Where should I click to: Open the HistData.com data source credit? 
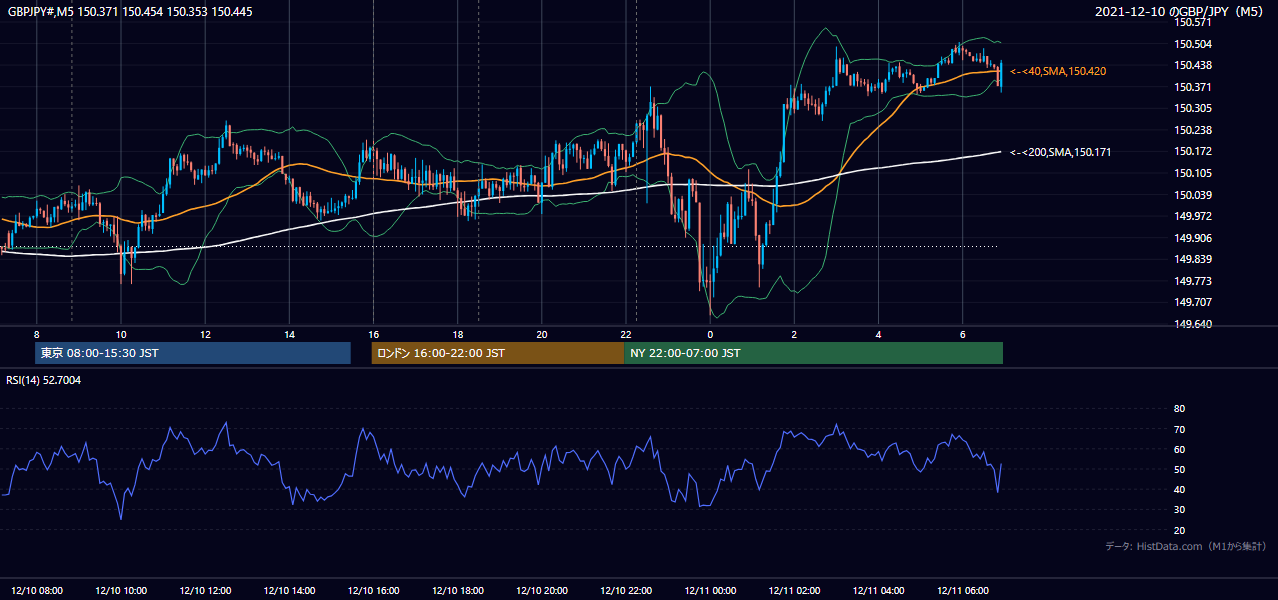pyautogui.click(x=1186, y=547)
